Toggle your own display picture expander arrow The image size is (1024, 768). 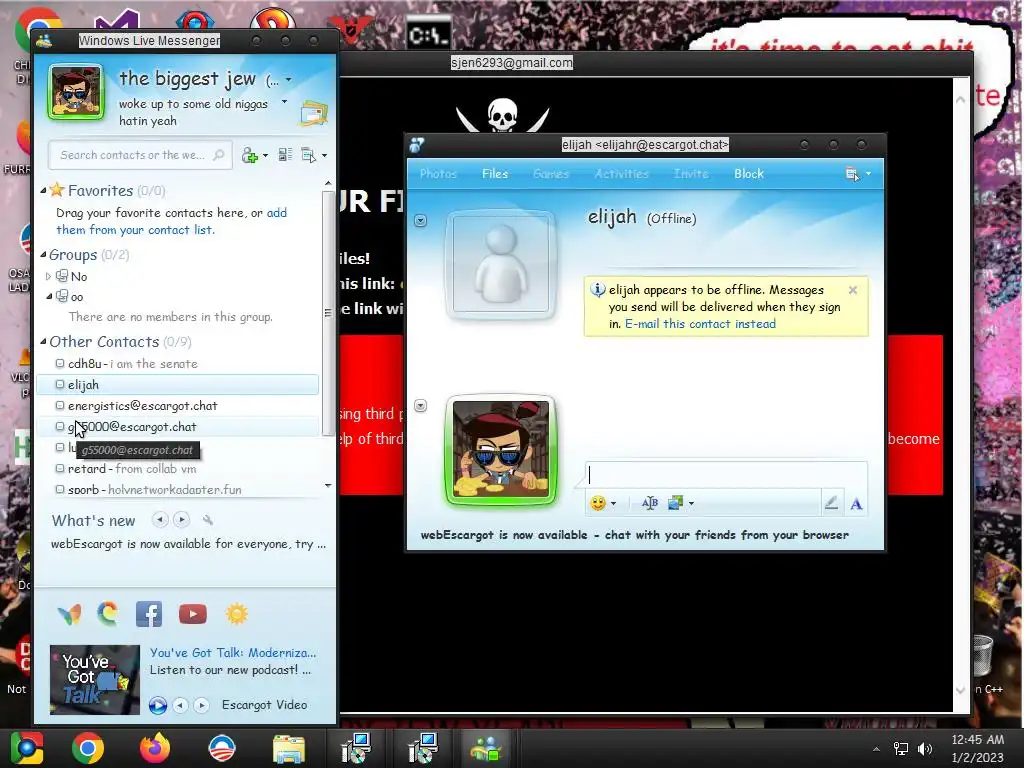tap(421, 406)
